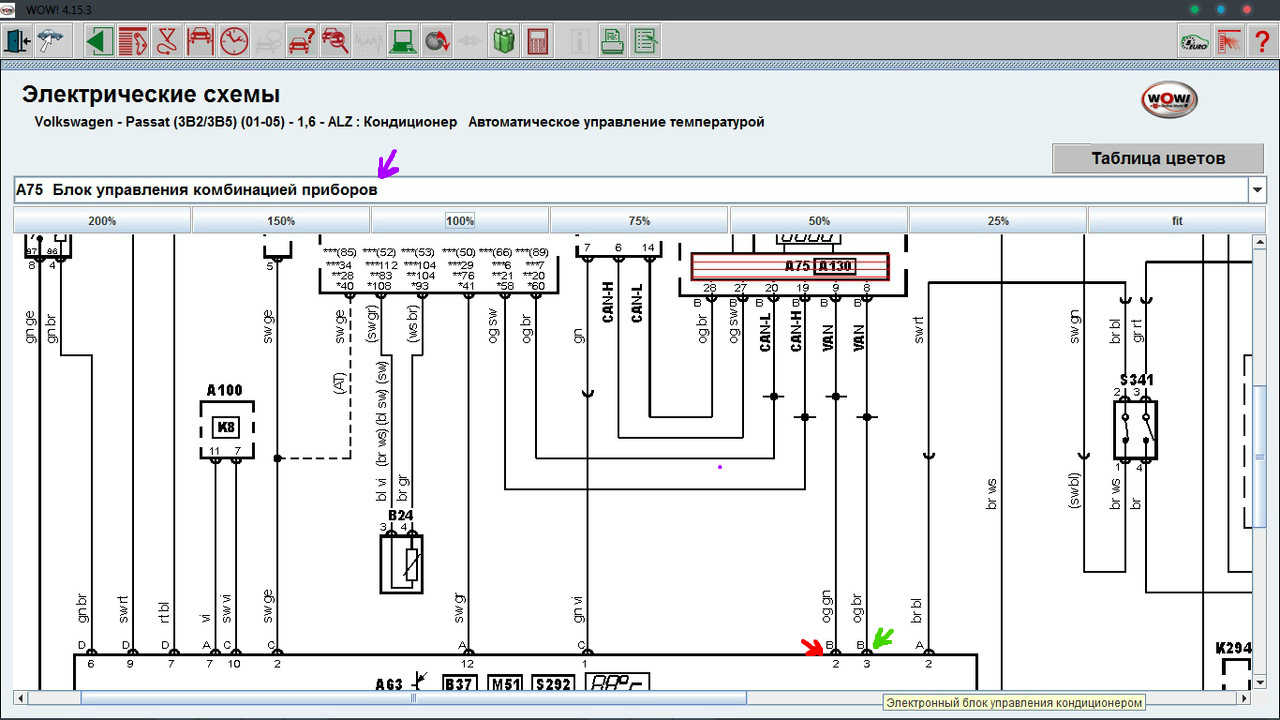Open help with red question mark
This screenshot has width=1280, height=720.
[1262, 41]
